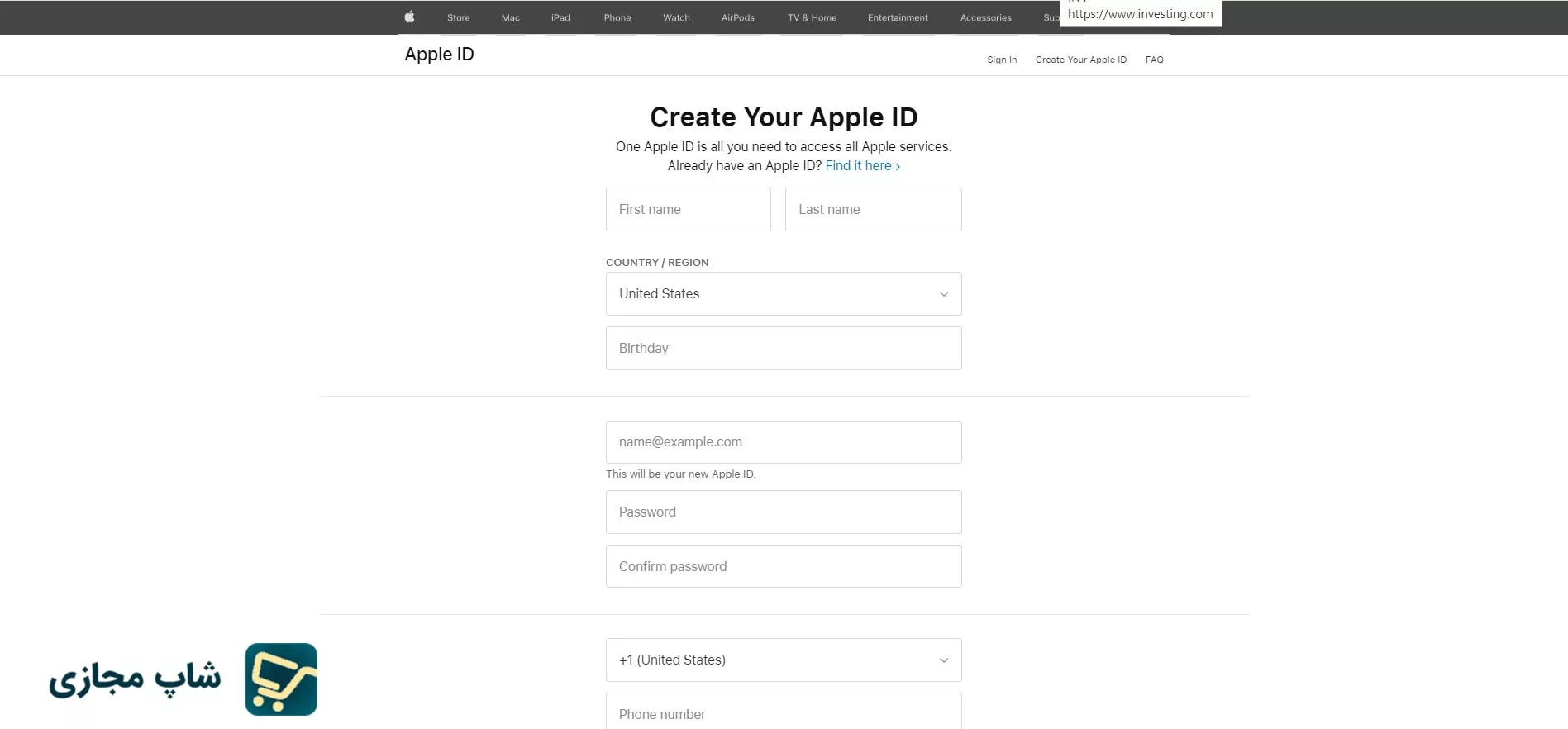Screen dimensions: 1568x729
Task: Click the phone country code chevron
Action: [944, 660]
